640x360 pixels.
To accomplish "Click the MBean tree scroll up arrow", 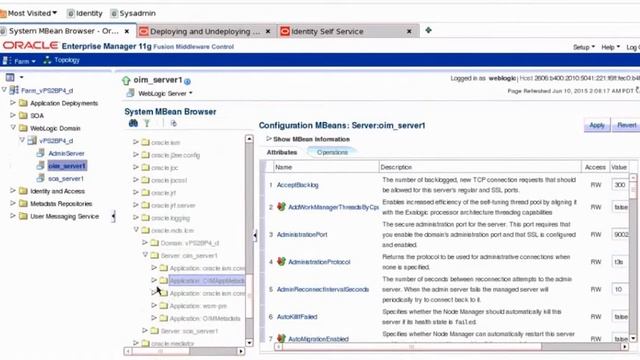I will [249, 139].
